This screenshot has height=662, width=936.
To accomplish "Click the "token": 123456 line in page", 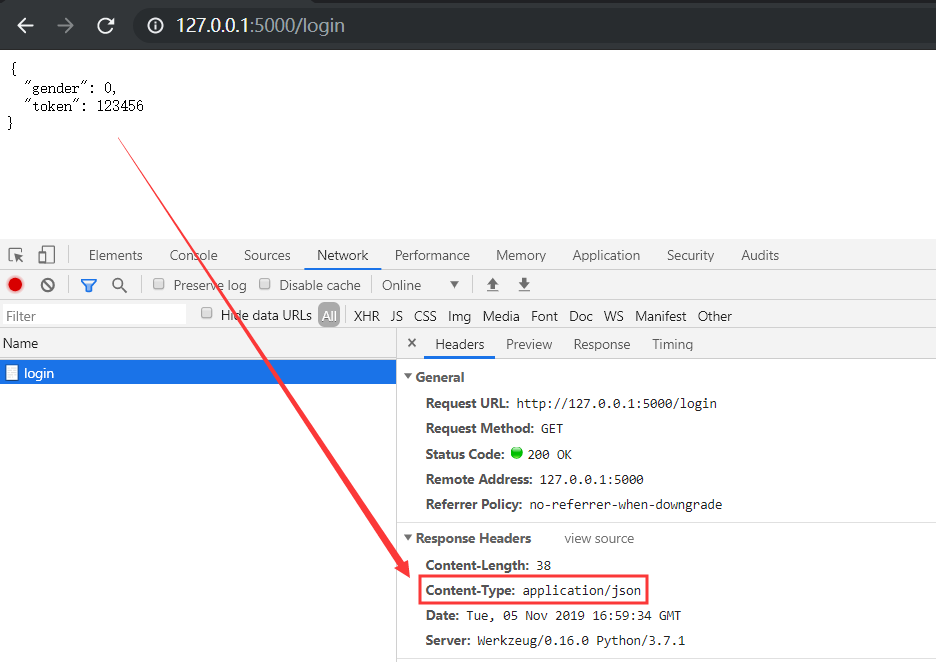I will coord(84,106).
